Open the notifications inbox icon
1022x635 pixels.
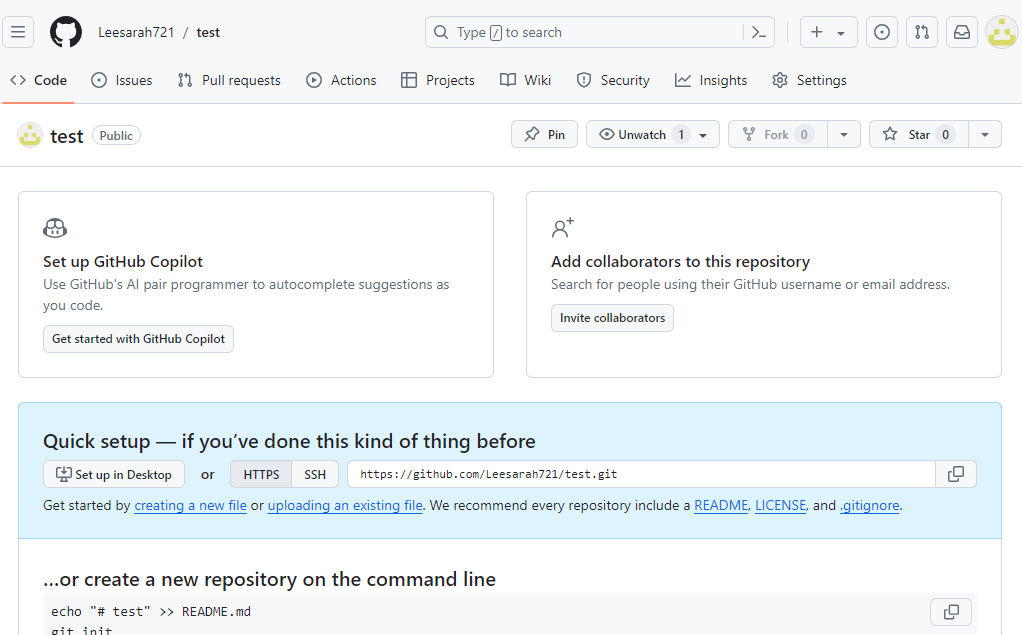(x=962, y=32)
